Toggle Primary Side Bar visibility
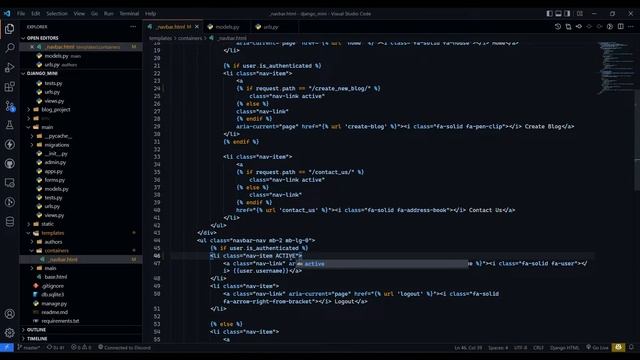The width and height of the screenshot is (640, 360). click(549, 13)
